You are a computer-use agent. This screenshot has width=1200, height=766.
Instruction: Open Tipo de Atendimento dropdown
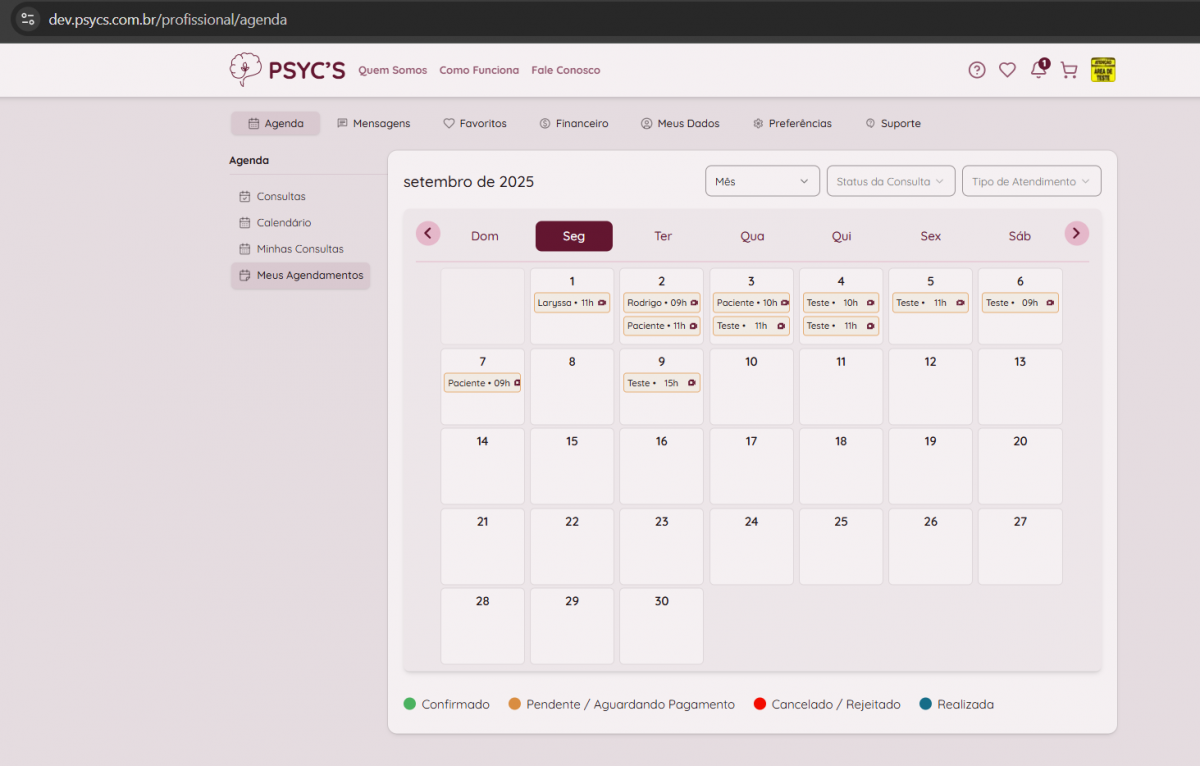coord(1031,181)
